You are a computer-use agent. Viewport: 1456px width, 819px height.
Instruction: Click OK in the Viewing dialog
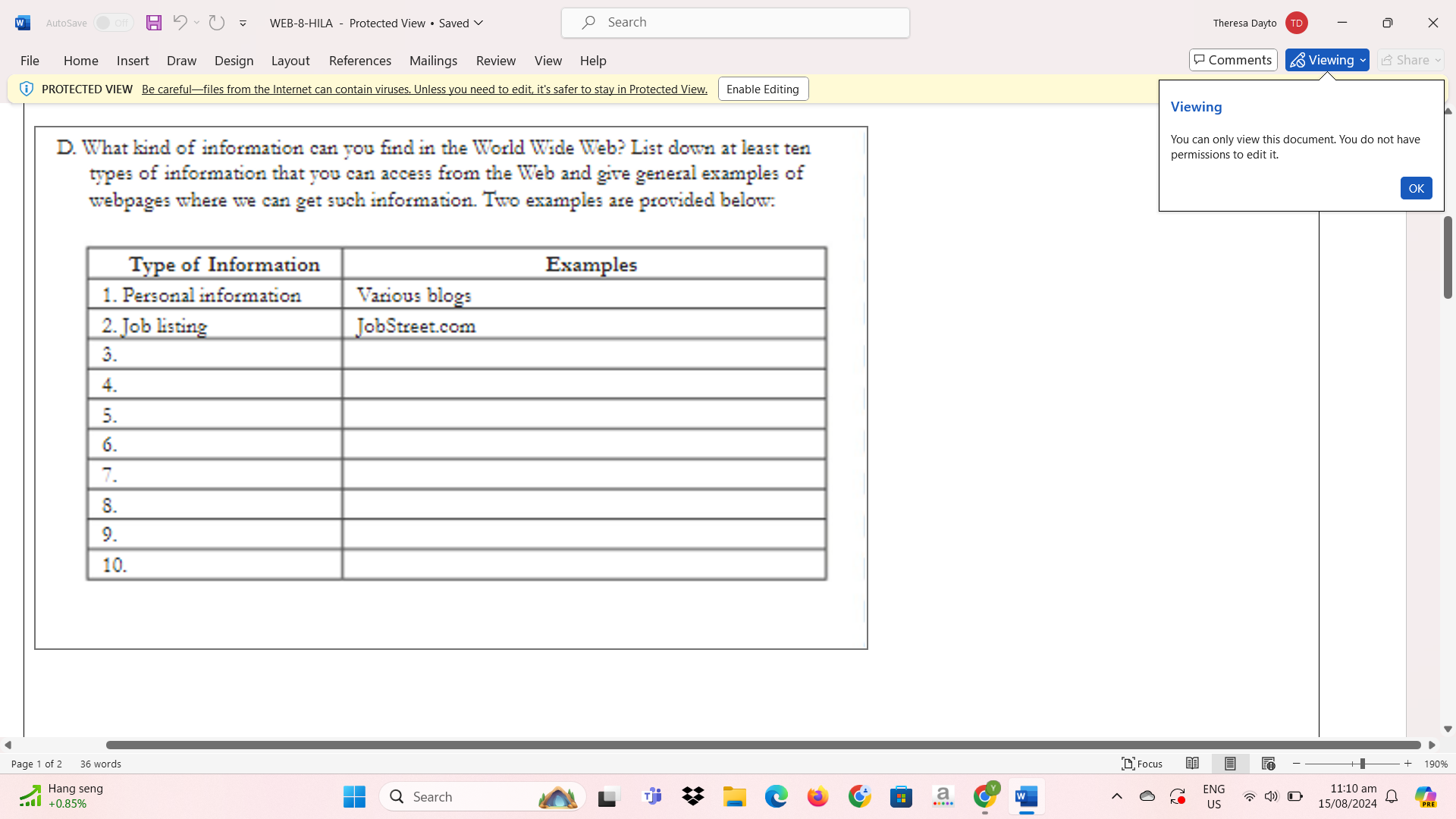click(x=1417, y=188)
